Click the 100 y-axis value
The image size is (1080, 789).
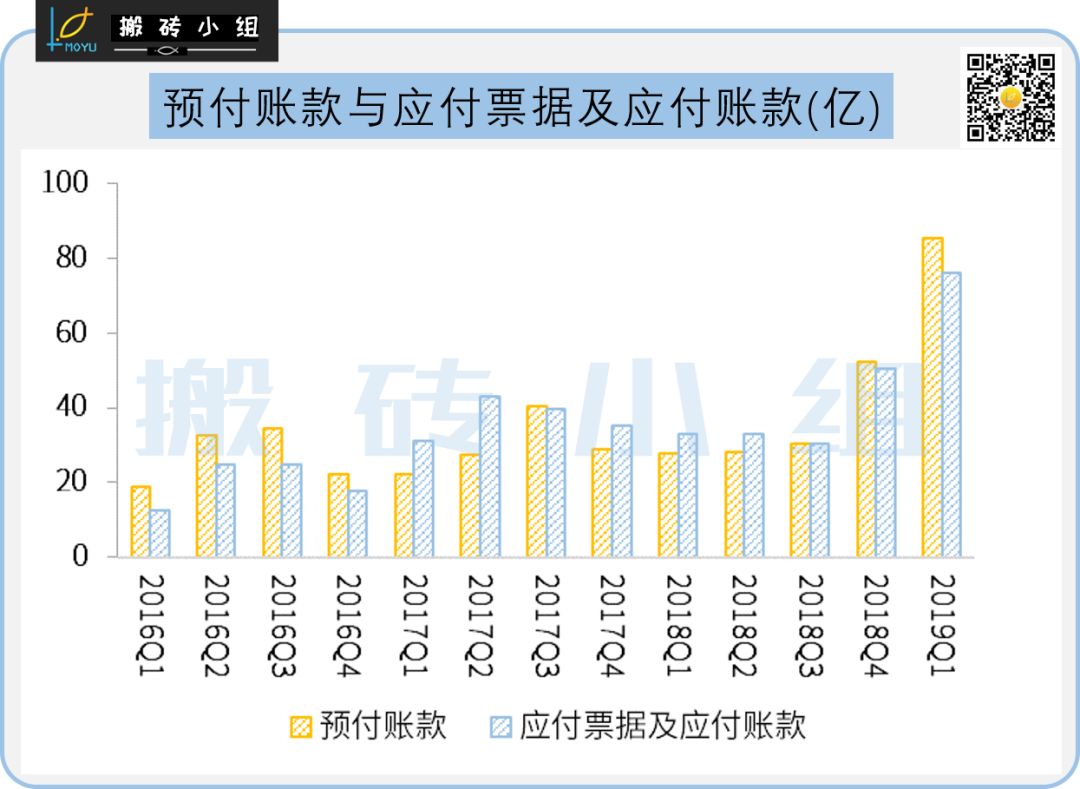(x=65, y=183)
